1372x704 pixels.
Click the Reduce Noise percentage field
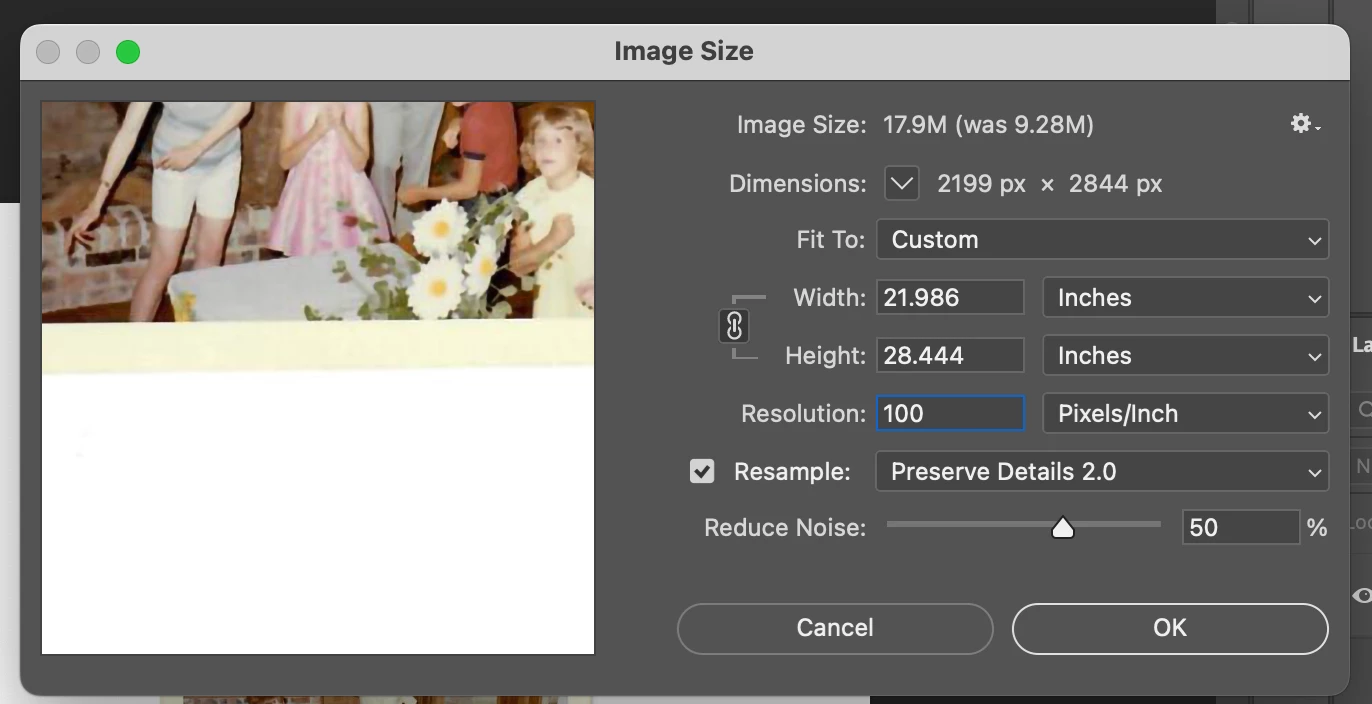(1240, 527)
